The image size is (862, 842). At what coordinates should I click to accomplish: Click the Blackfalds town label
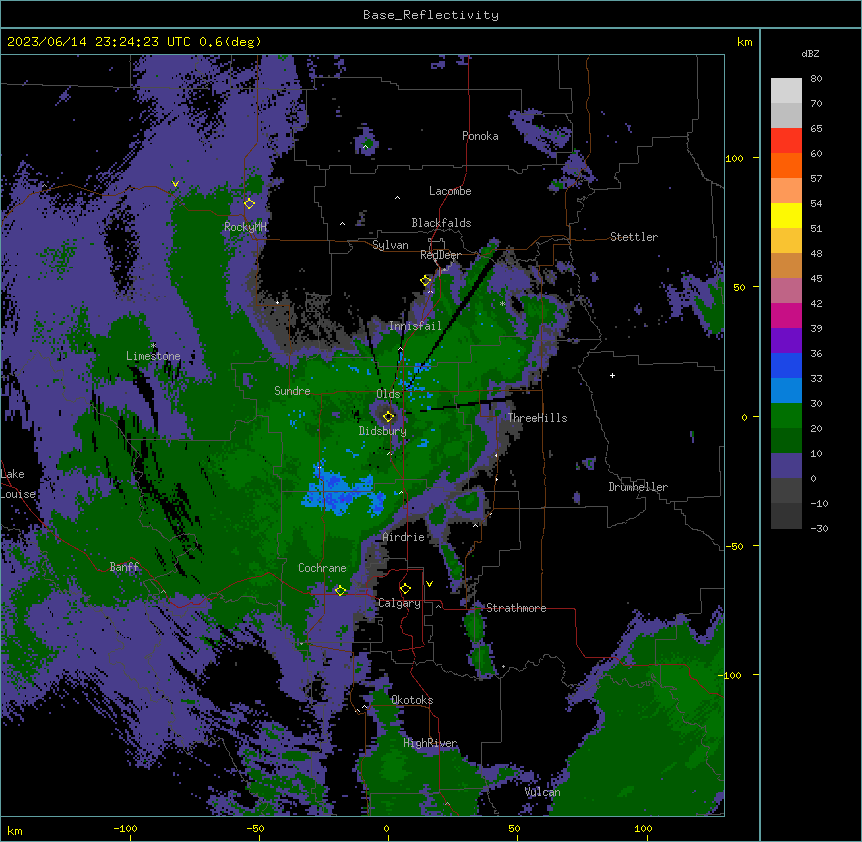click(x=441, y=223)
